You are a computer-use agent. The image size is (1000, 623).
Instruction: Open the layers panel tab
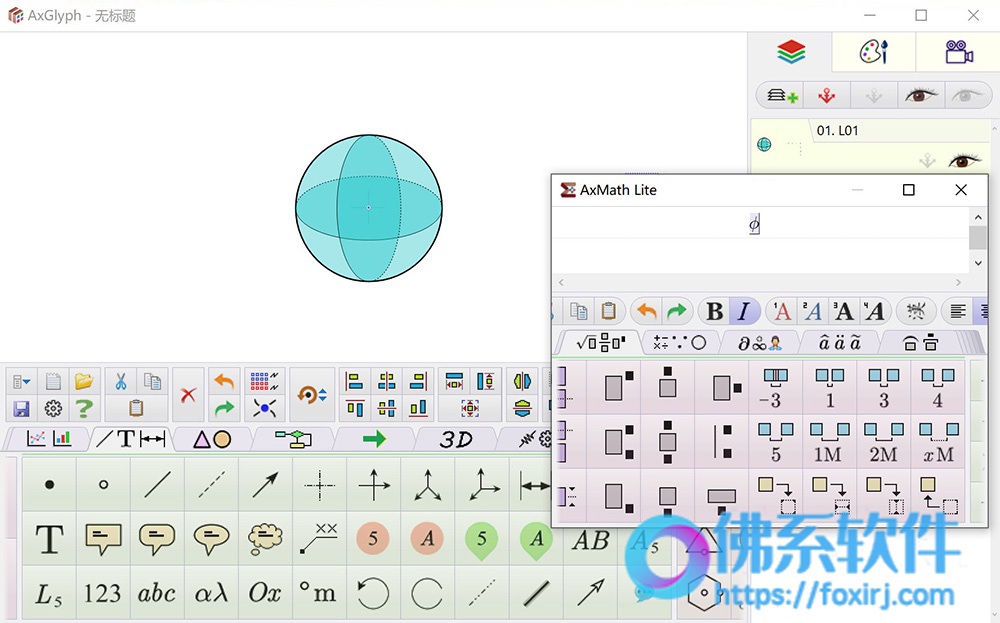791,52
